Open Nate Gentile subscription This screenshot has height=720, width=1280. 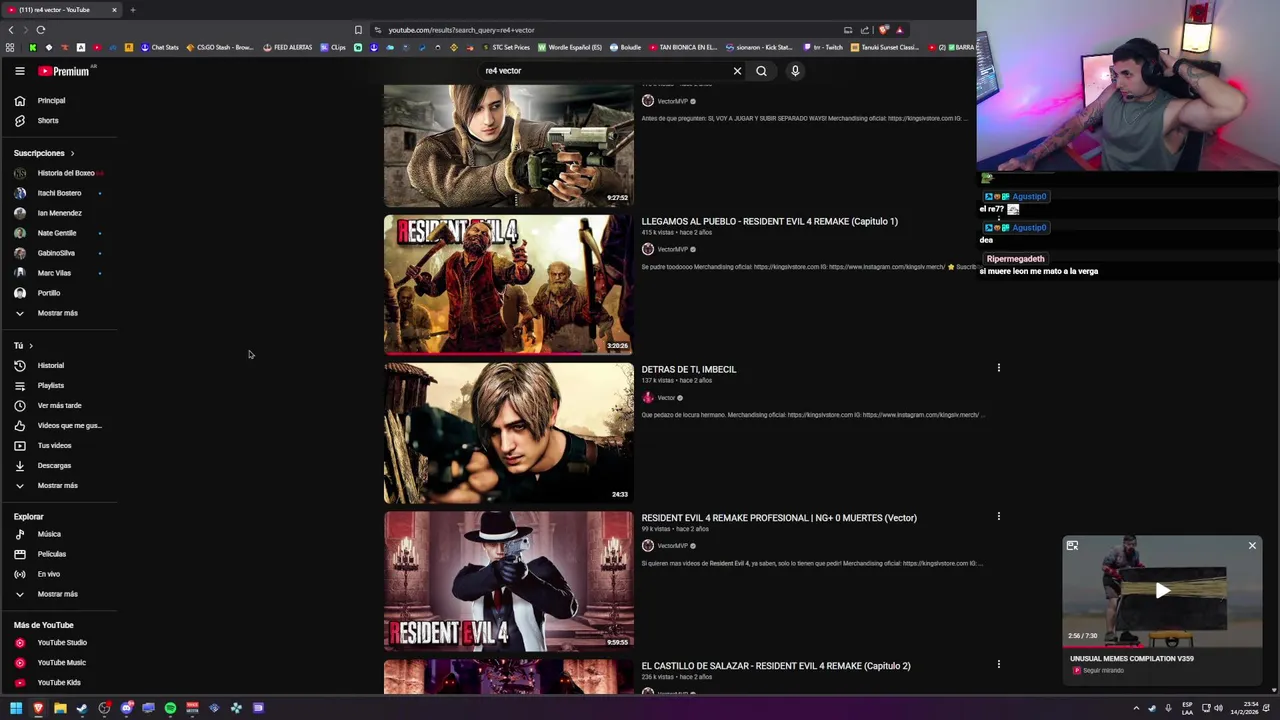pyautogui.click(x=59, y=233)
